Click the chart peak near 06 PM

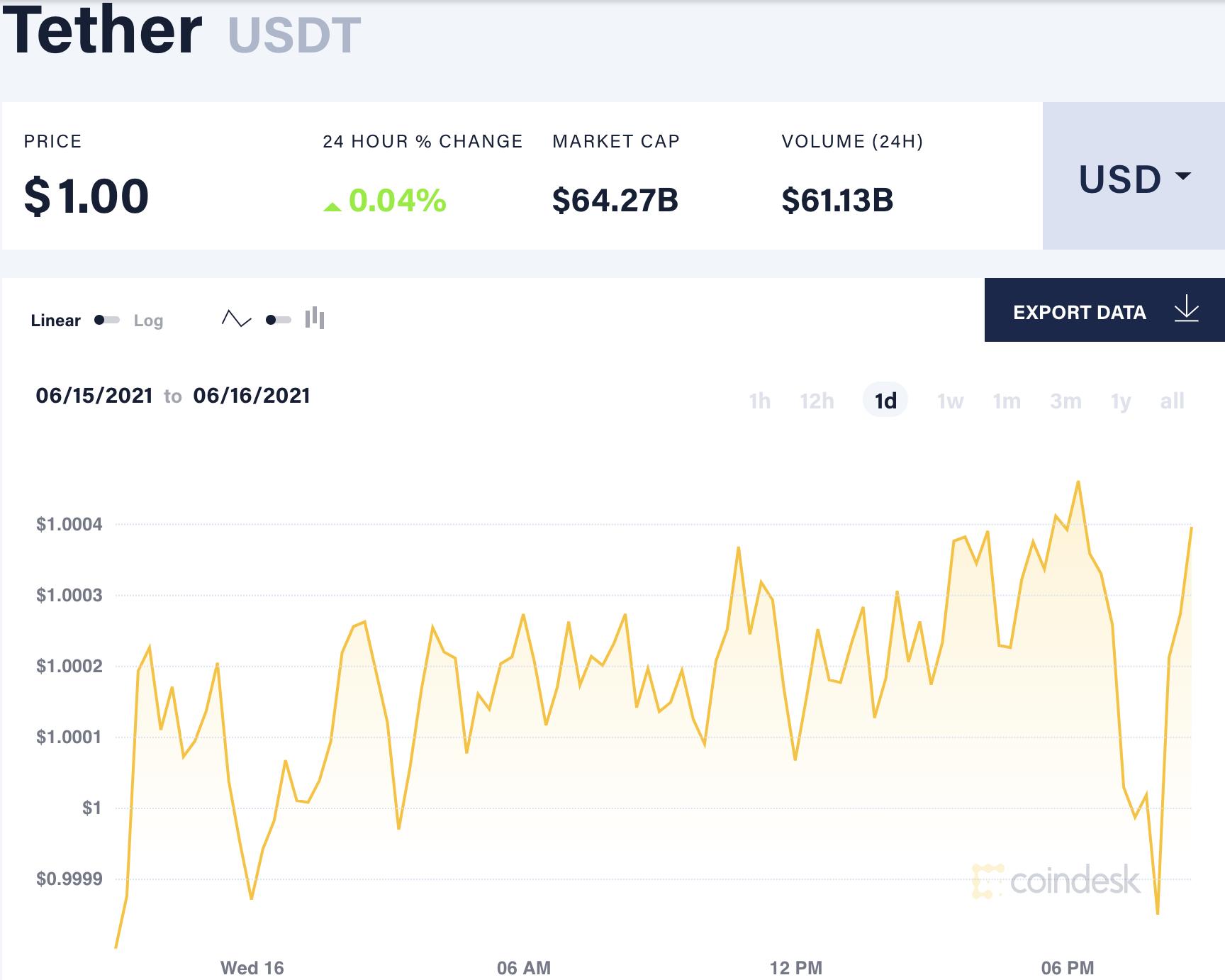coord(1078,481)
